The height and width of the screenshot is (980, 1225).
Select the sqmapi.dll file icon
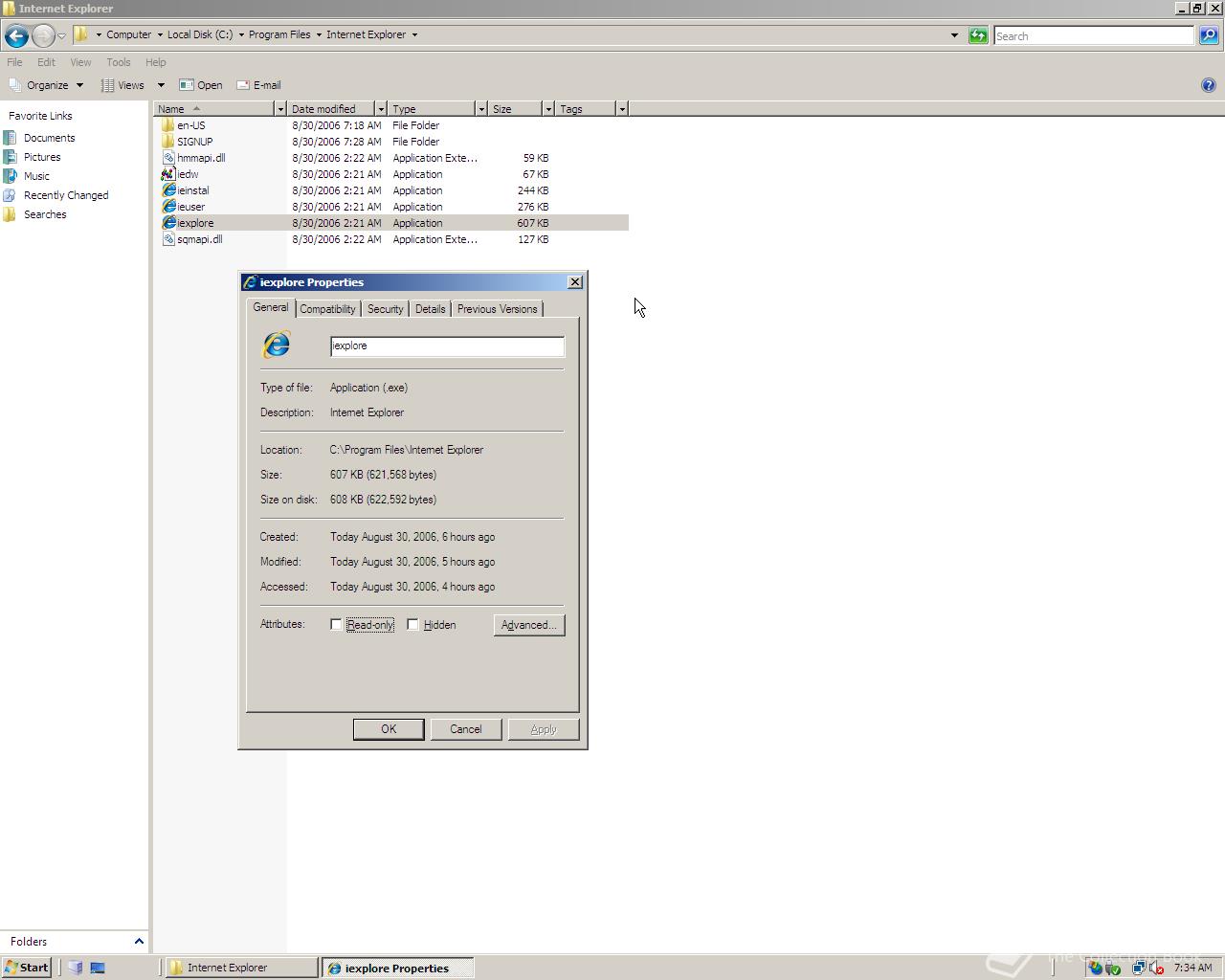[168, 239]
